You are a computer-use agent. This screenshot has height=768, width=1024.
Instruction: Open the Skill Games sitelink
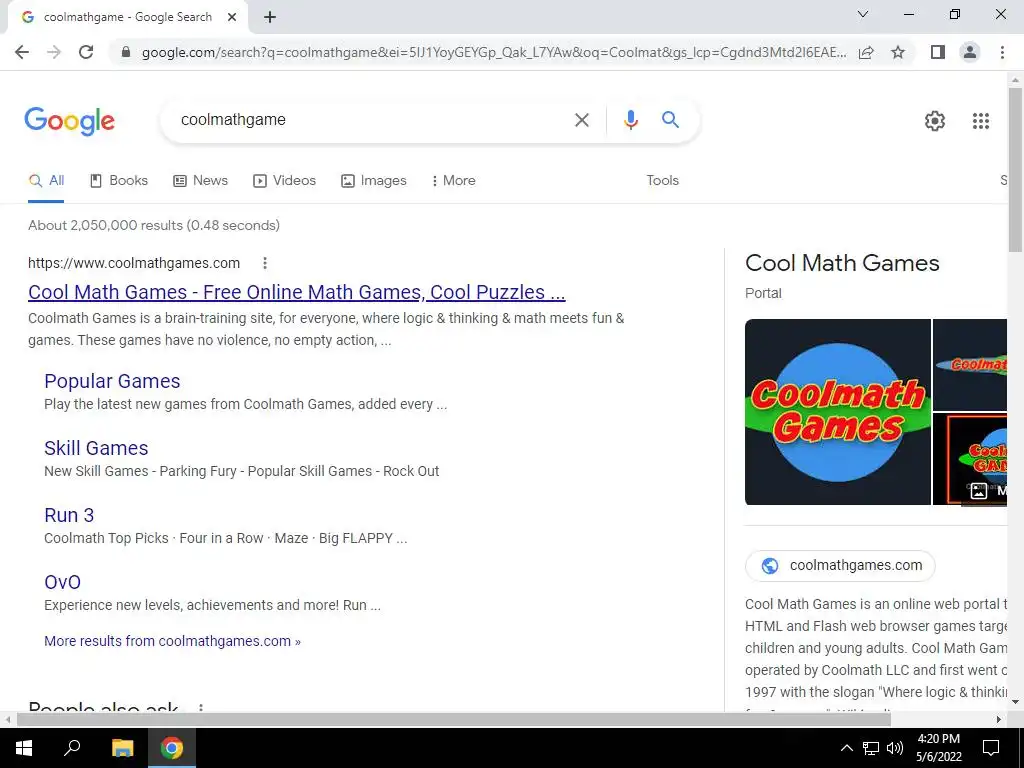(96, 449)
